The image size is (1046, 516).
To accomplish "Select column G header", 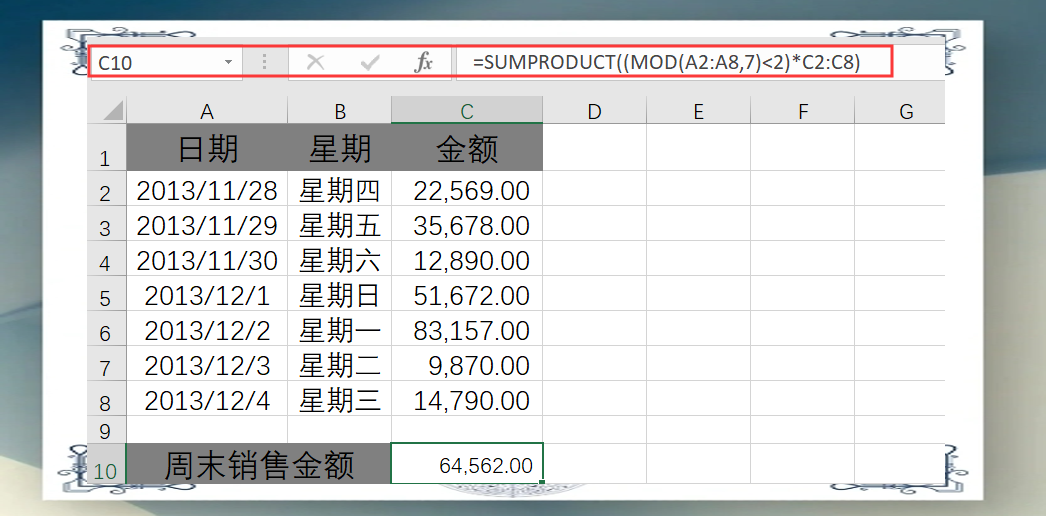I will pyautogui.click(x=900, y=111).
